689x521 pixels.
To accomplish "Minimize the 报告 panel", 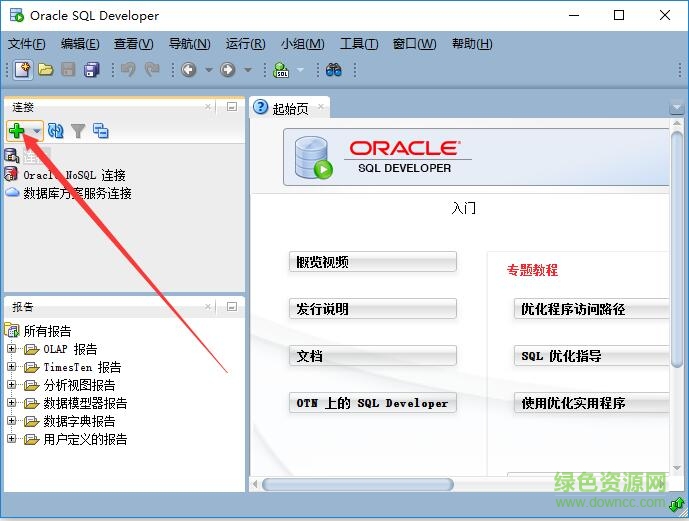I will point(232,306).
